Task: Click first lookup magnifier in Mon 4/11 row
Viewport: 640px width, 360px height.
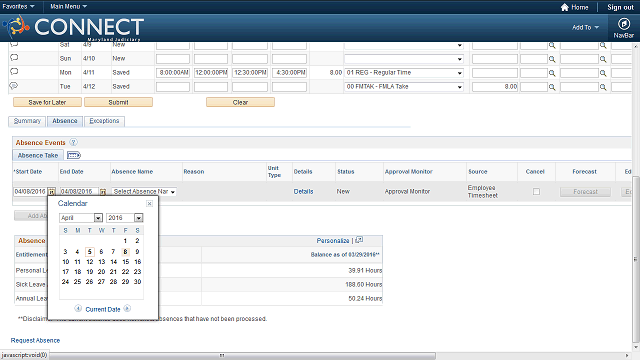Action: pyautogui.click(x=552, y=73)
